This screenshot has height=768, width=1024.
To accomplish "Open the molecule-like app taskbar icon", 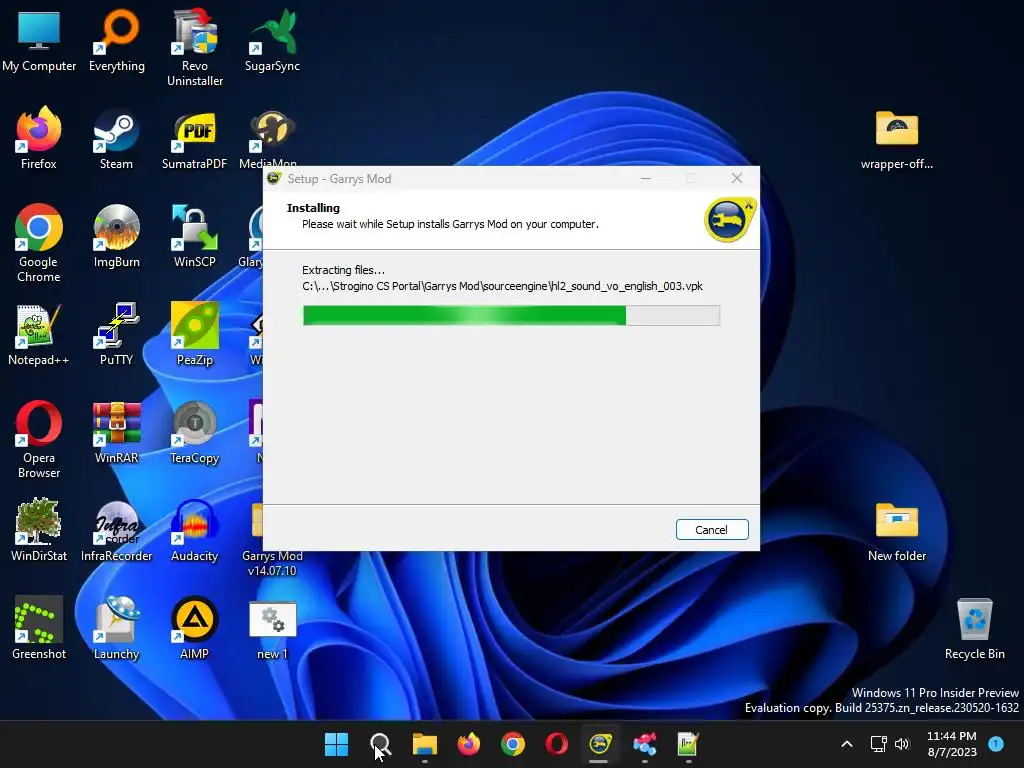I will [x=645, y=744].
